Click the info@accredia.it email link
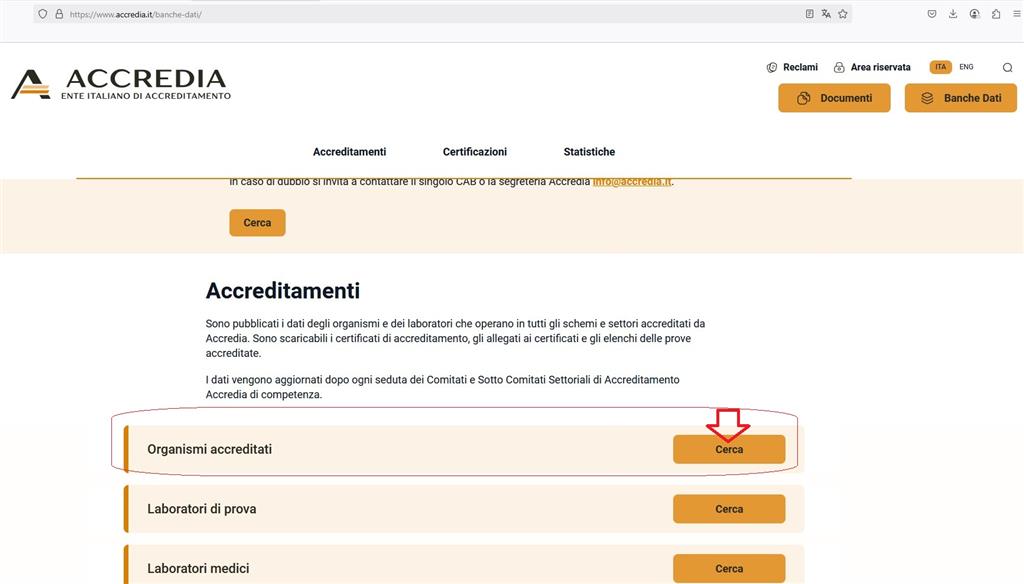 pos(632,182)
